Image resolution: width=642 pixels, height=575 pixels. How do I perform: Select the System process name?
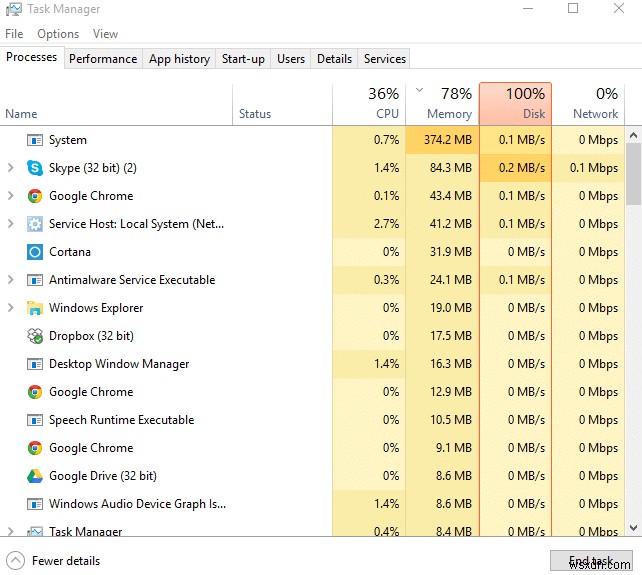click(x=68, y=140)
